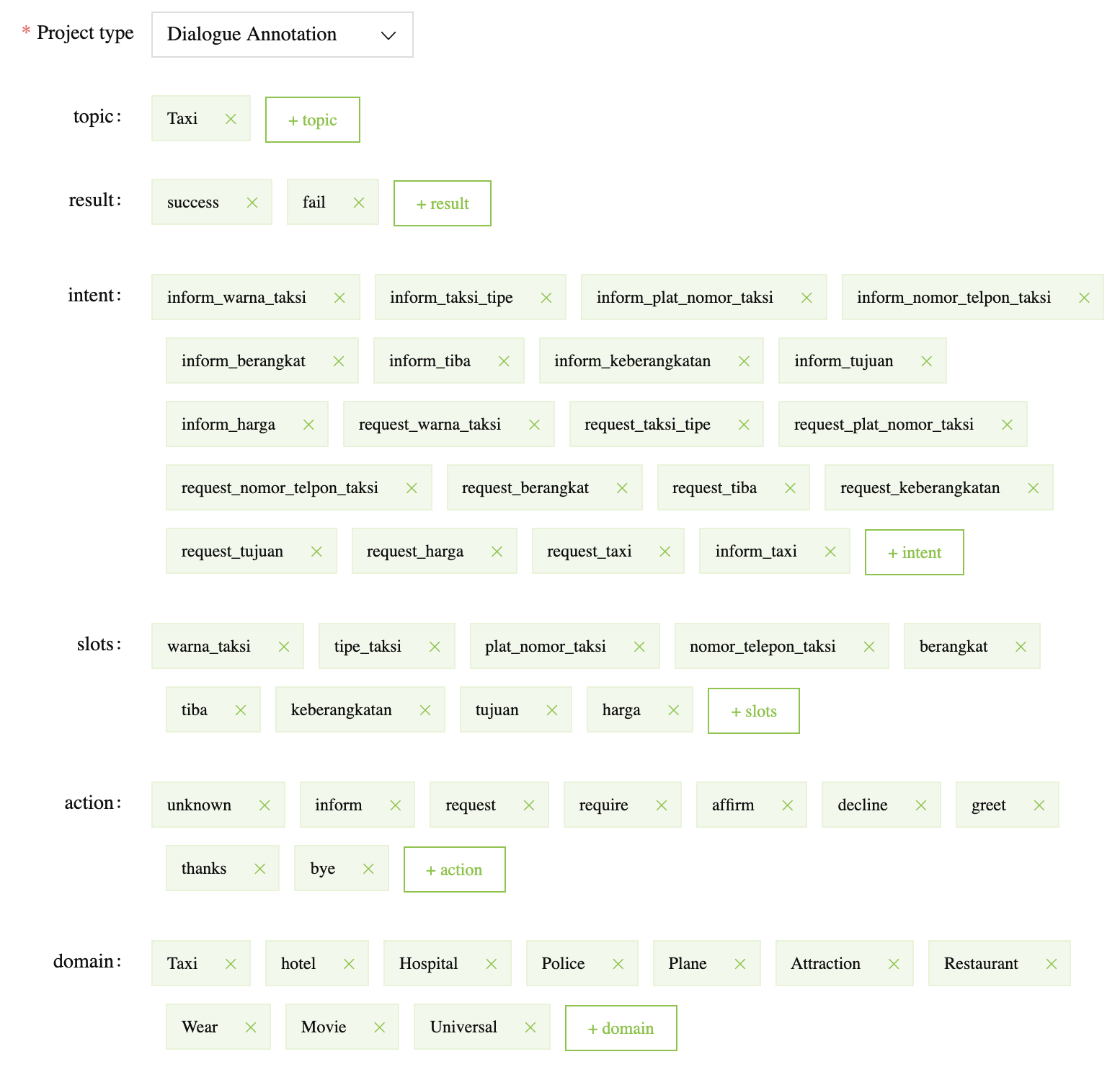Remove the Hospital domain tag
The image size is (1120, 1080).
coord(492,964)
